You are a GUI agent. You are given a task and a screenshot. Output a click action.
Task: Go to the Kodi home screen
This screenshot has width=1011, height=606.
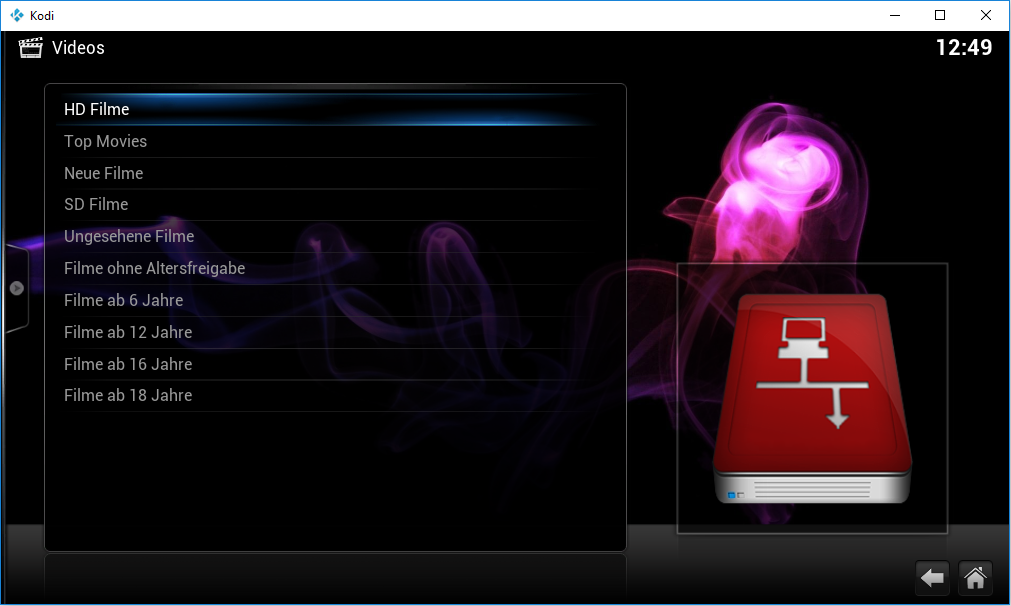(x=975, y=578)
